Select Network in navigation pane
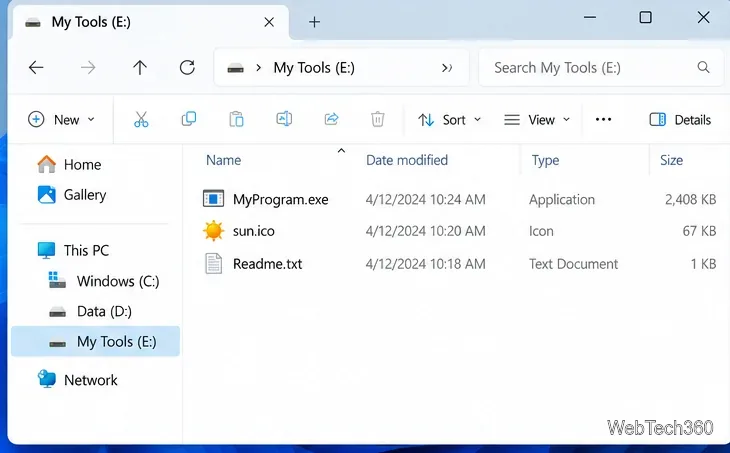 [x=91, y=380]
